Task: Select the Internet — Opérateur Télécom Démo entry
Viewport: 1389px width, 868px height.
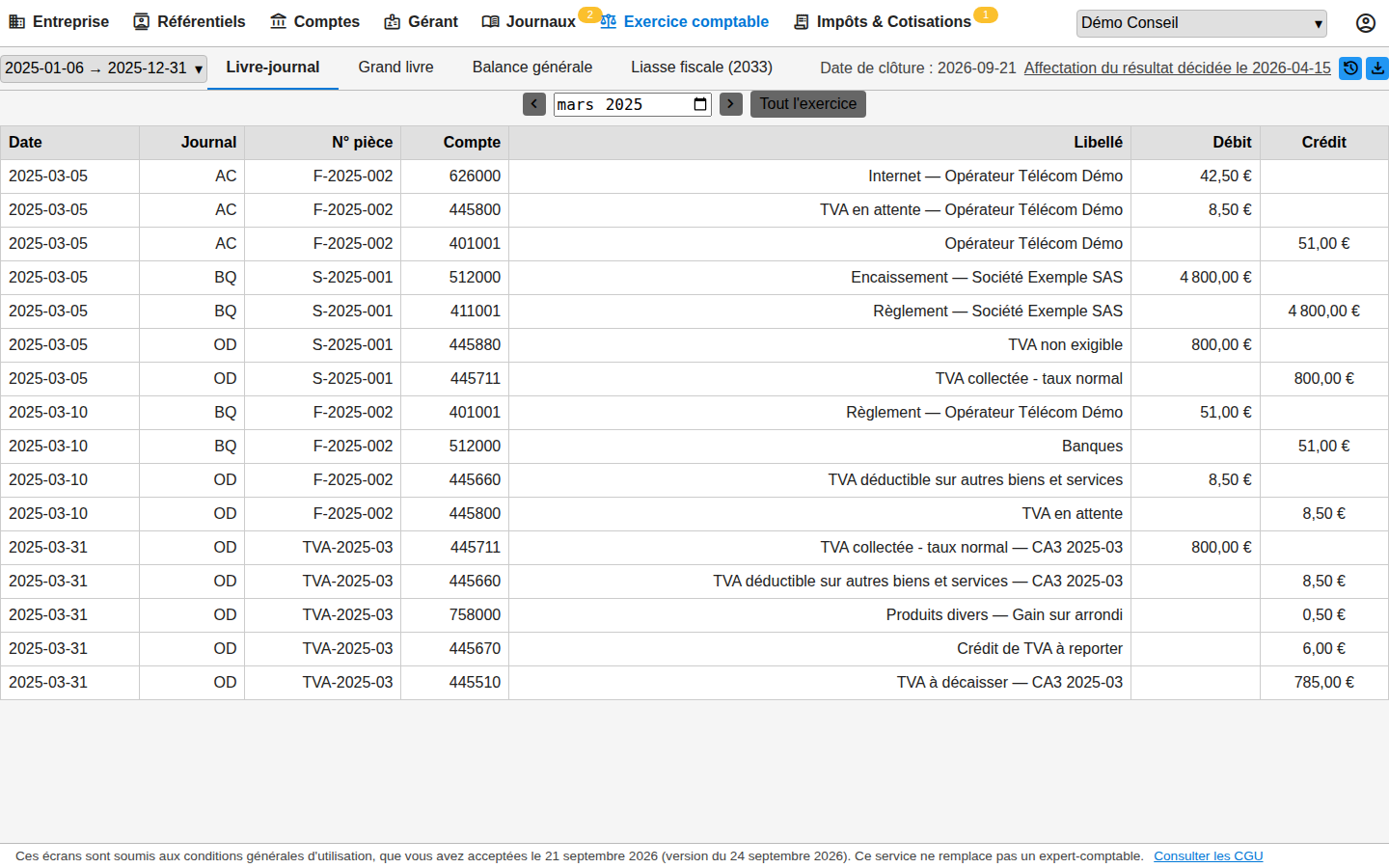Action: (995, 176)
